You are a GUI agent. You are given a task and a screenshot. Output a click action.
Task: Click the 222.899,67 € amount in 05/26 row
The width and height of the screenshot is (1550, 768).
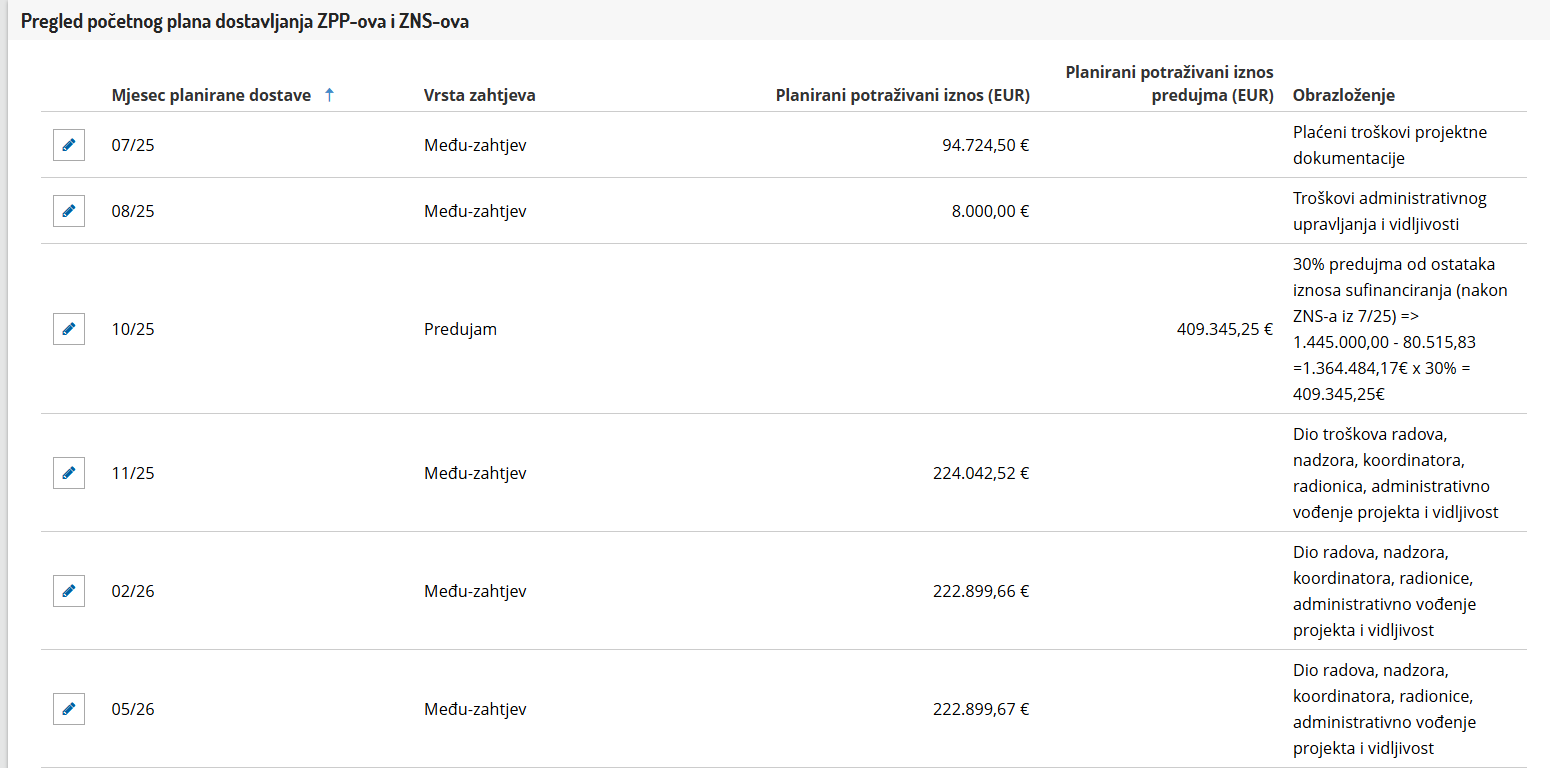(980, 709)
